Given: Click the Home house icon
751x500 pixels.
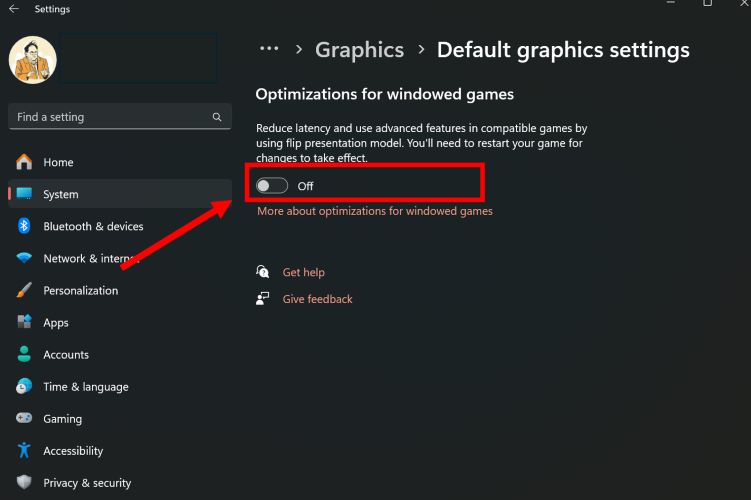Looking at the screenshot, I should [x=24, y=162].
